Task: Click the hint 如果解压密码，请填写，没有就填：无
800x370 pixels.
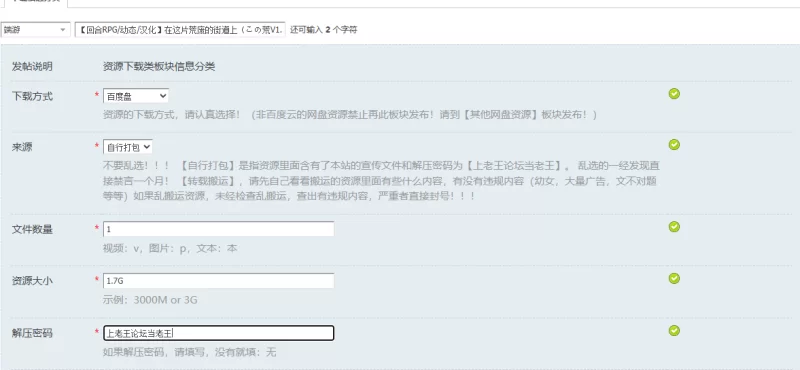Action: pyautogui.click(x=189, y=352)
